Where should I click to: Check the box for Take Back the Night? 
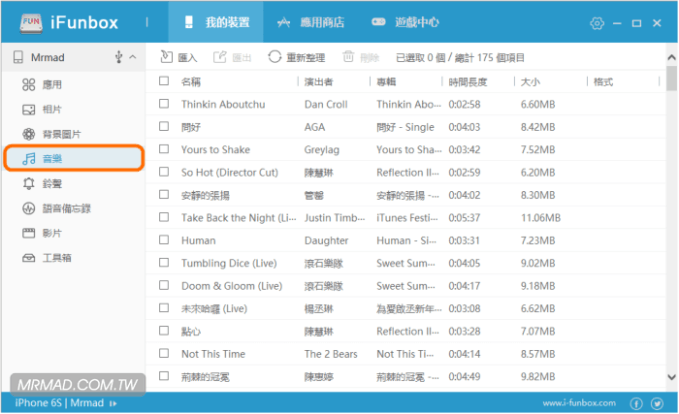pyautogui.click(x=164, y=217)
